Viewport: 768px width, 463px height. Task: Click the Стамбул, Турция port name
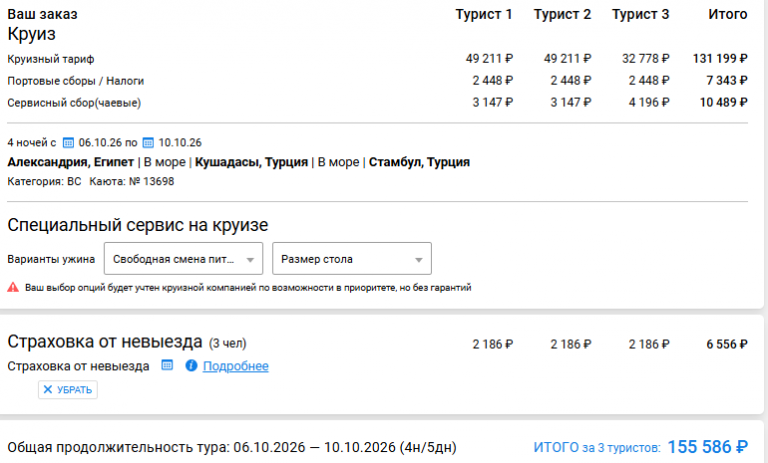pyautogui.click(x=419, y=162)
